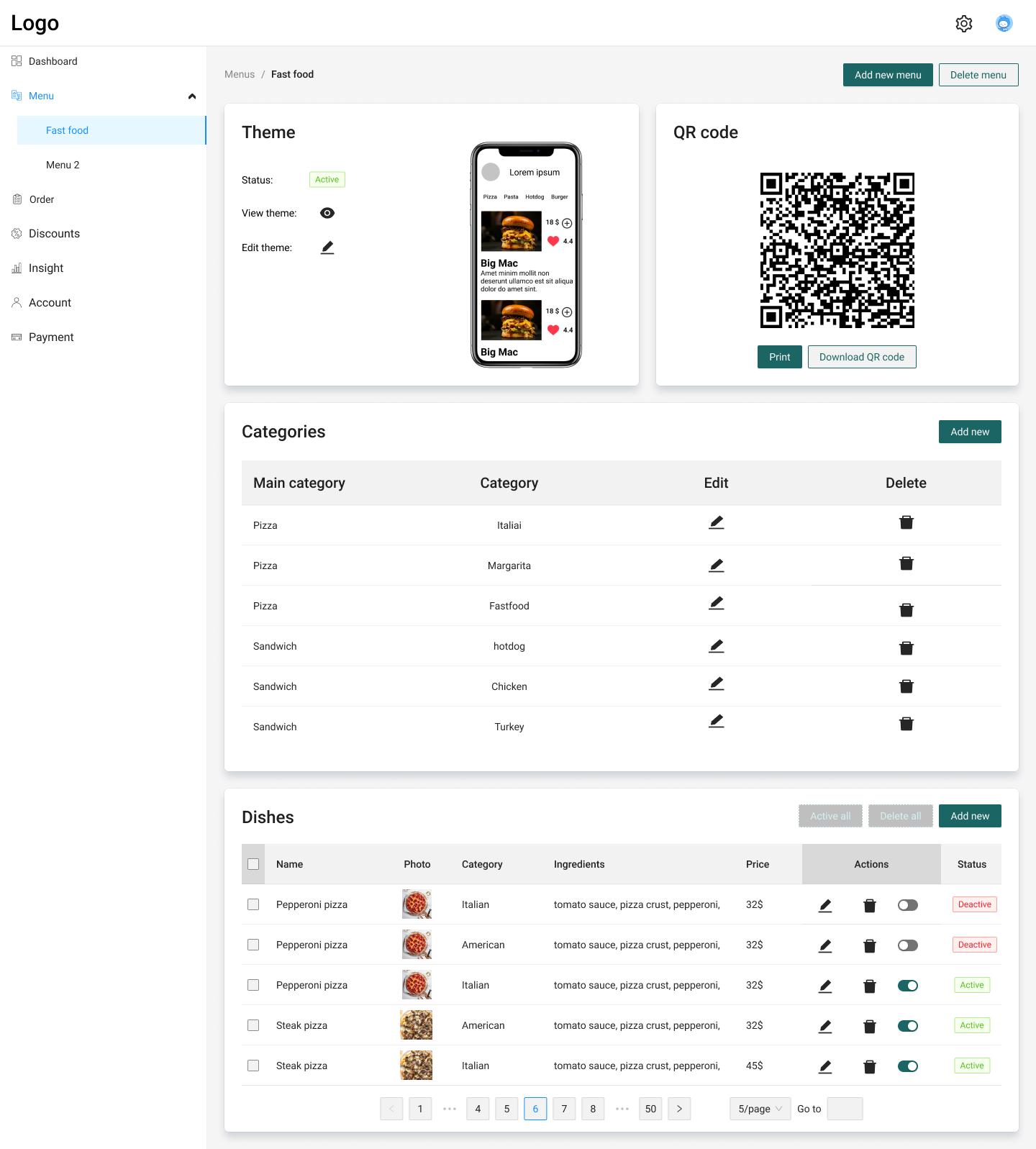This screenshot has width=1036, height=1149.
Task: Select page 7 in pagination
Action: click(564, 1109)
